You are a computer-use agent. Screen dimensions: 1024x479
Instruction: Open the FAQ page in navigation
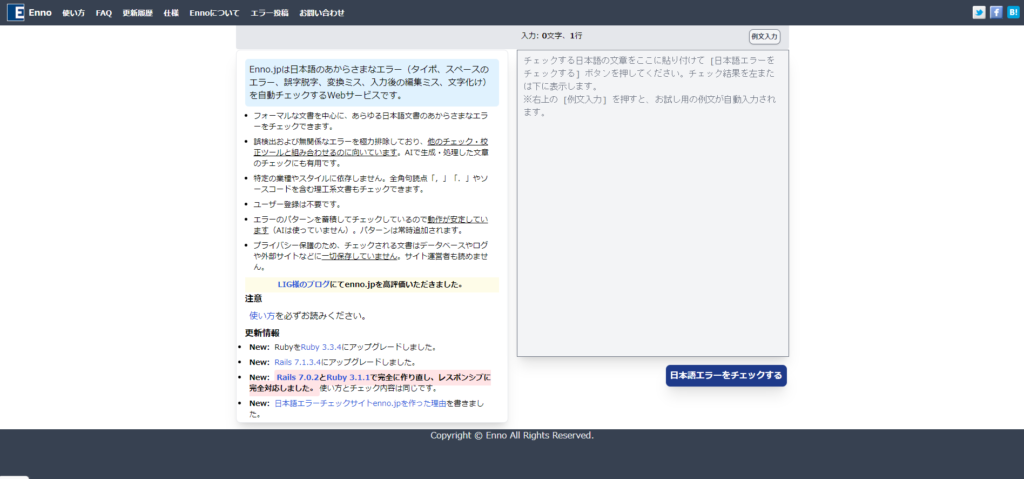tap(104, 13)
